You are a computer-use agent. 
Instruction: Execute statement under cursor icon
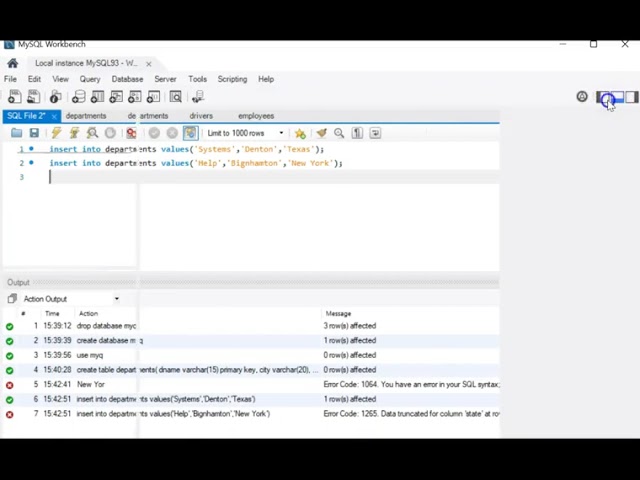click(x=74, y=133)
